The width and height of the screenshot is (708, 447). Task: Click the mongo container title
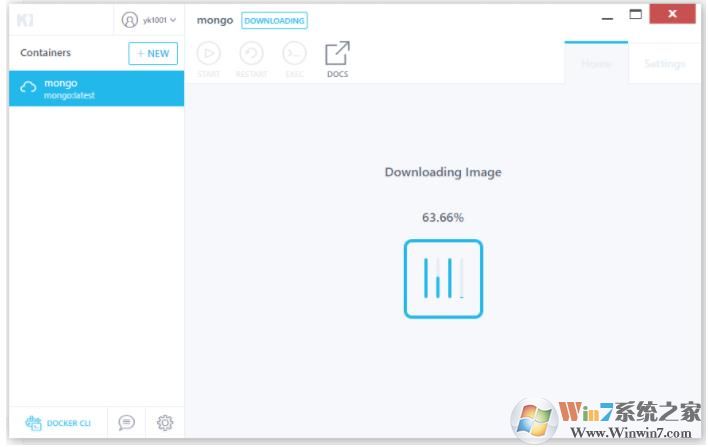pyautogui.click(x=215, y=21)
